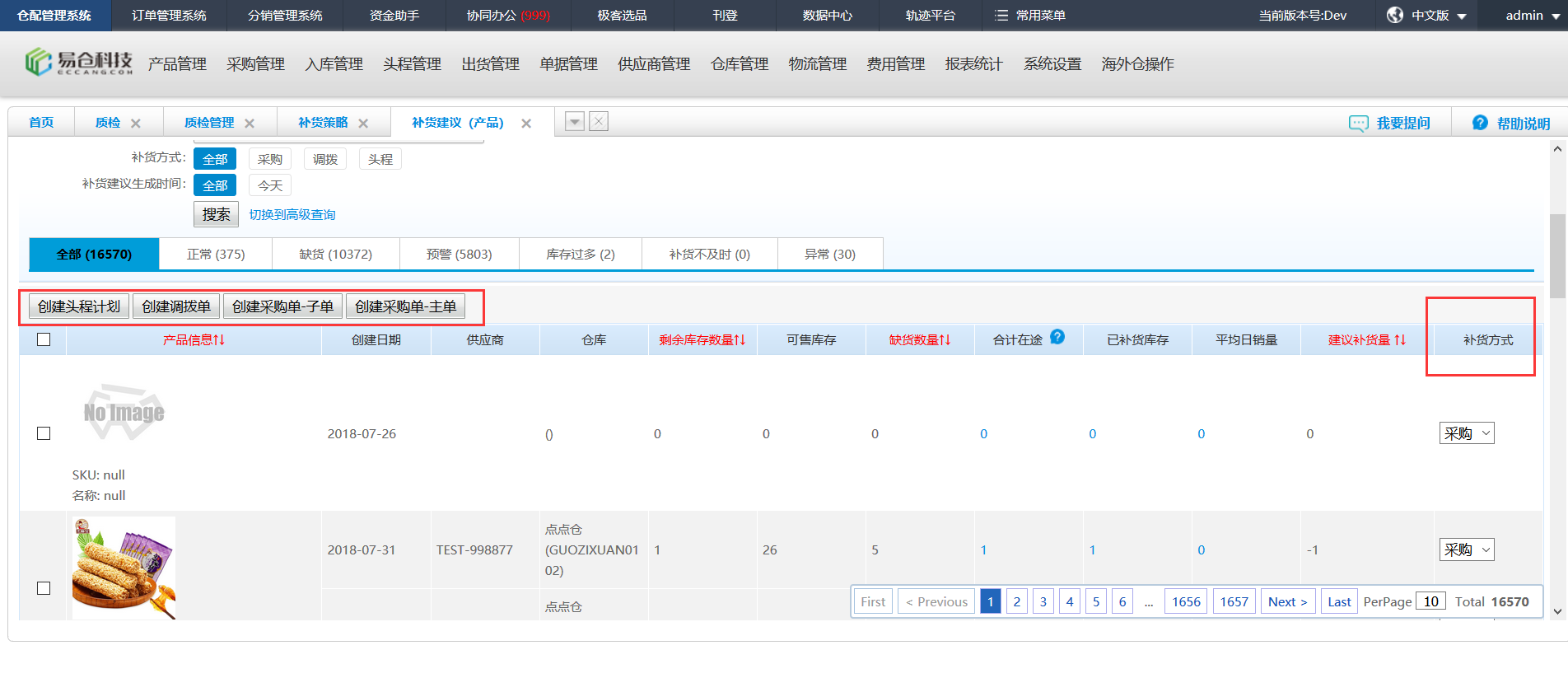Check the first row with SKU null
This screenshot has height=678, width=1568.
[x=44, y=433]
